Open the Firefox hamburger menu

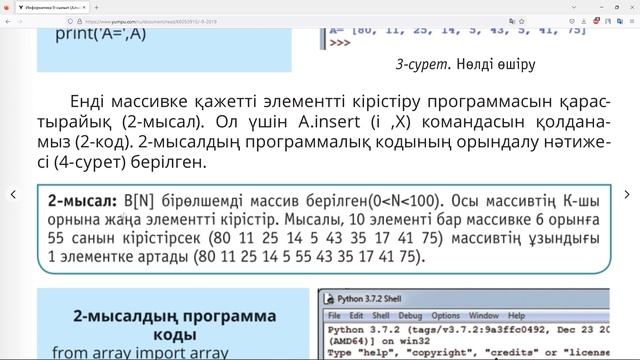click(632, 21)
